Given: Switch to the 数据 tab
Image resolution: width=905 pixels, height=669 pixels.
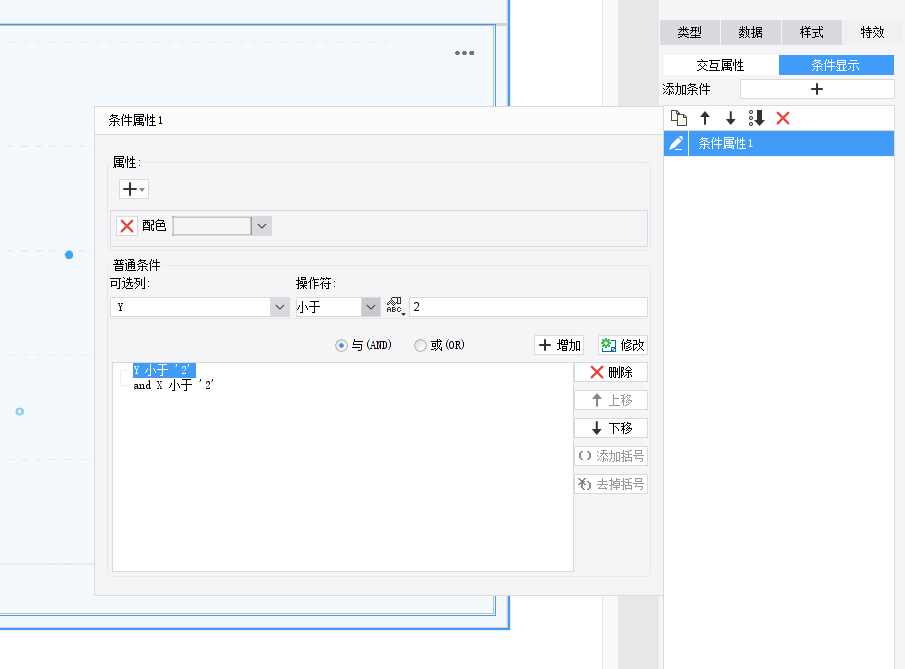Looking at the screenshot, I should pyautogui.click(x=750, y=32).
